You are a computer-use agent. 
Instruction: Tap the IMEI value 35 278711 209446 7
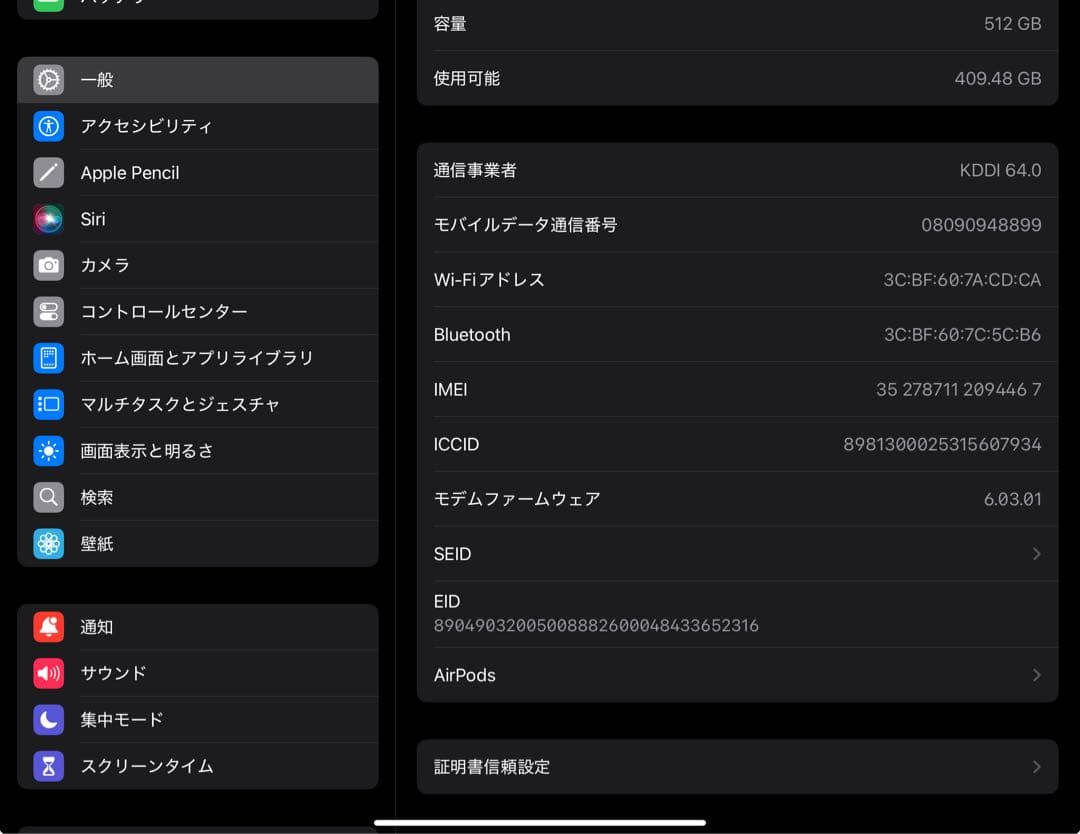(959, 390)
